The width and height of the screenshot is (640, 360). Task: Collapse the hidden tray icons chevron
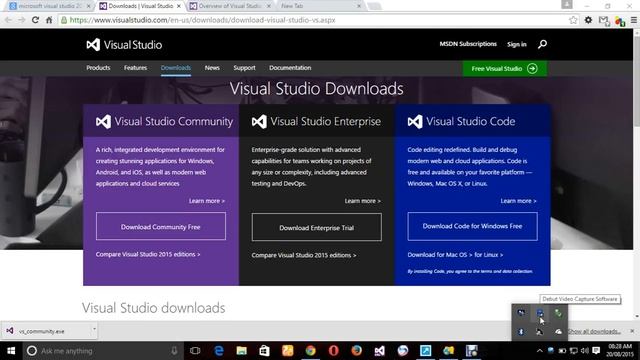click(x=539, y=351)
